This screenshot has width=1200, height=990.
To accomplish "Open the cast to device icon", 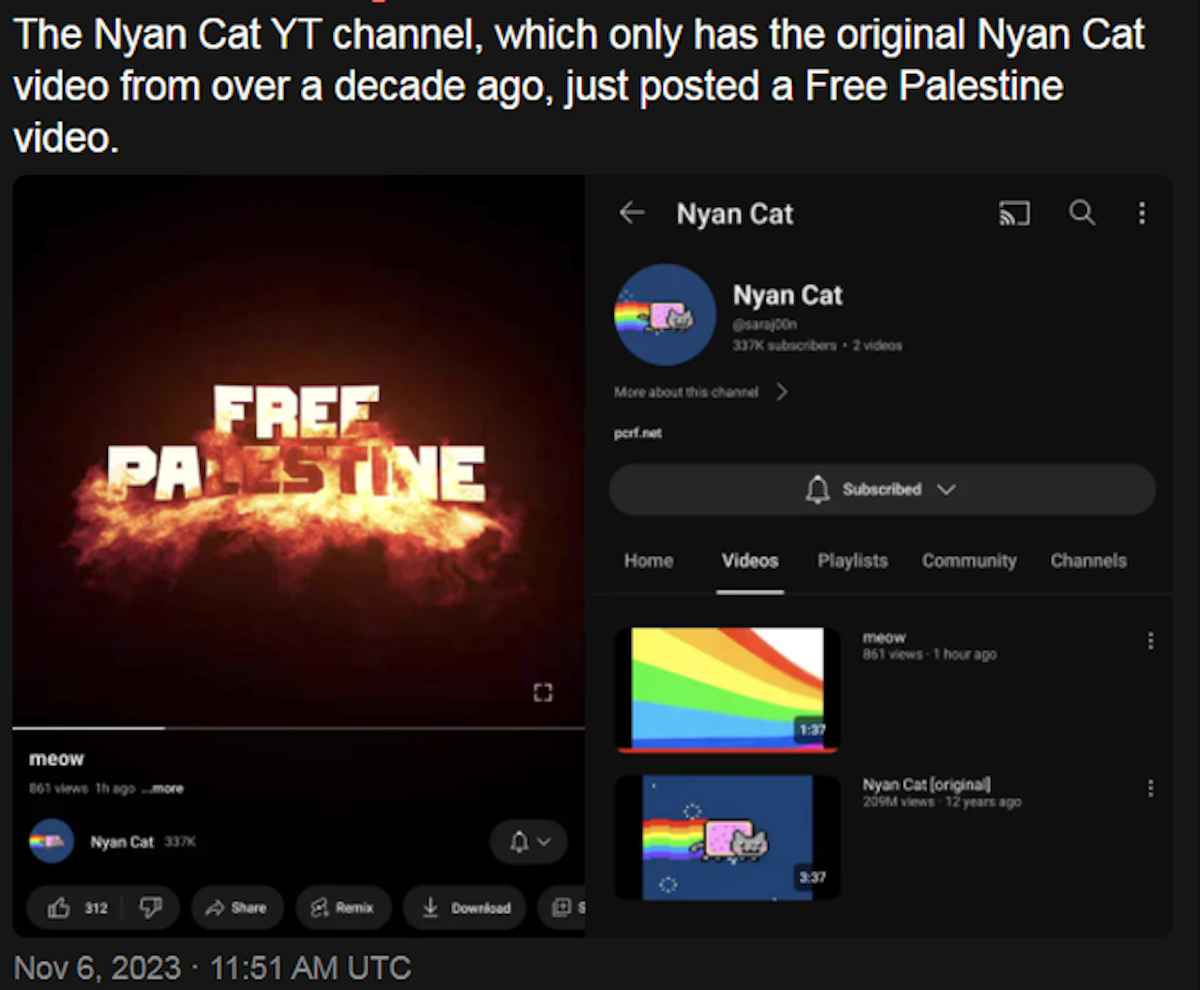I will [x=1014, y=213].
